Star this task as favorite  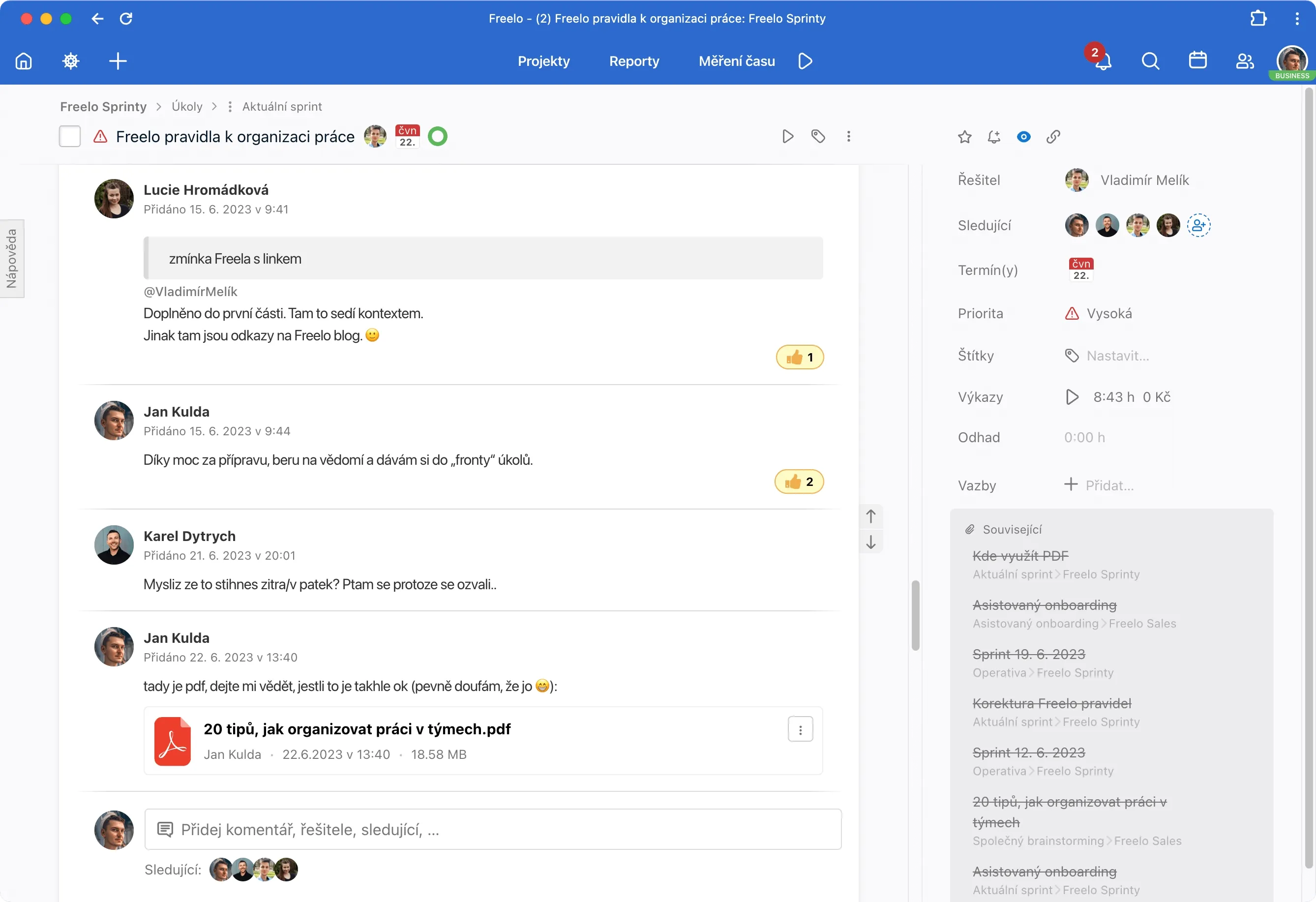964,136
